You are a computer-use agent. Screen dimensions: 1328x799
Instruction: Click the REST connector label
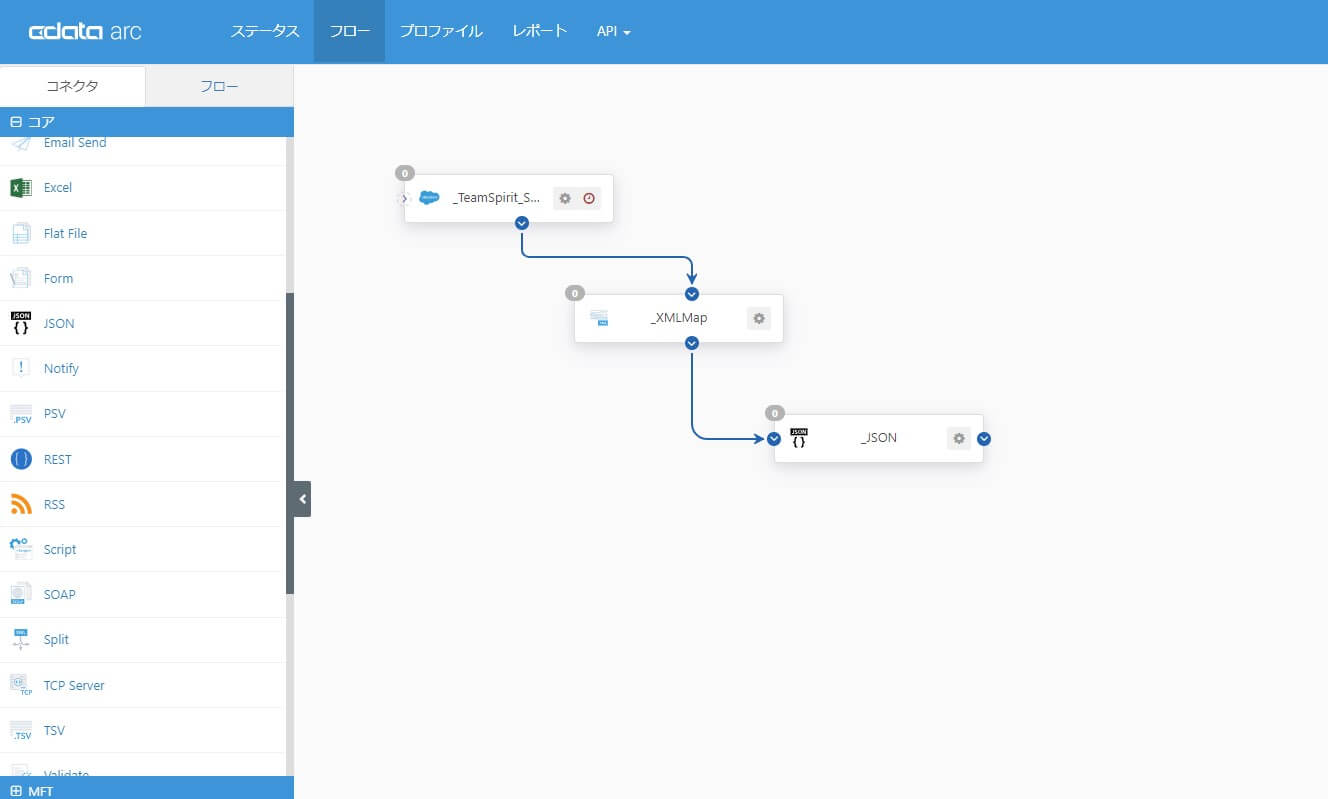click(58, 459)
